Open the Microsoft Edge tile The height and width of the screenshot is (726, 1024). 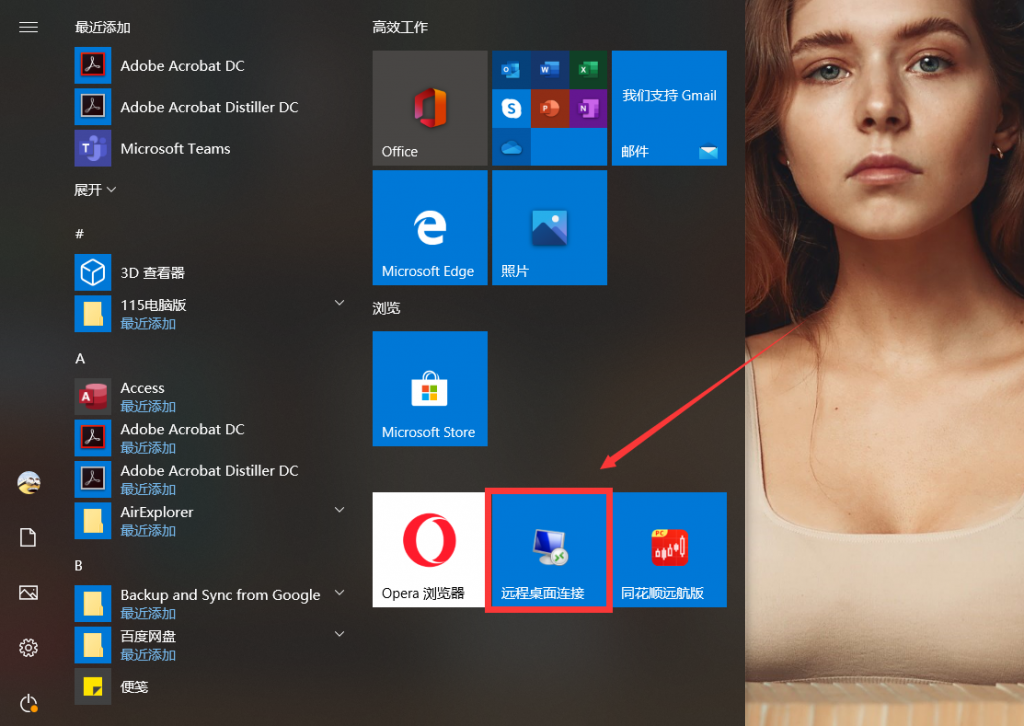(430, 227)
